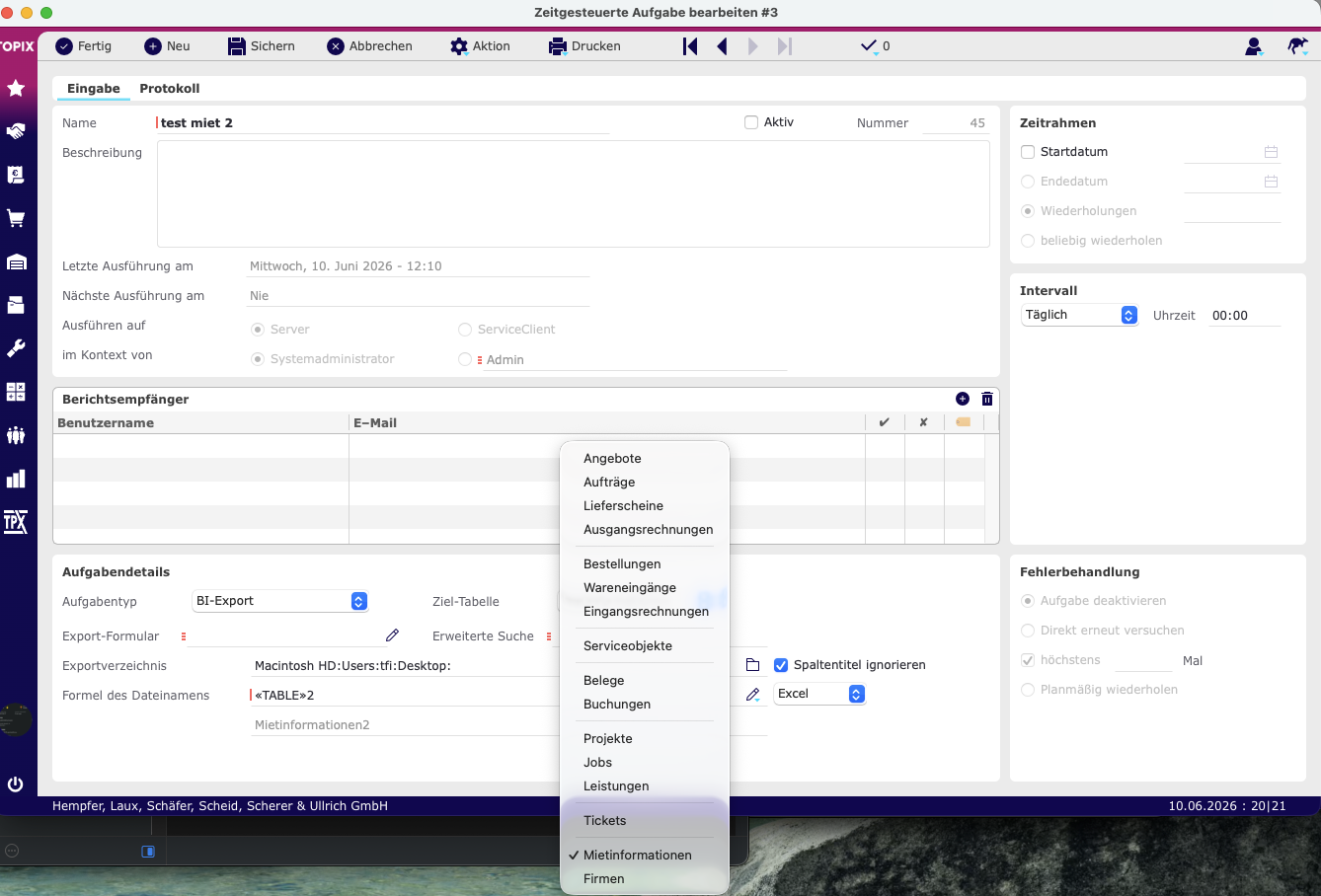The image size is (1321, 896).
Task: Delete Berichtsempfänger with trash icon
Action: pyautogui.click(x=987, y=399)
